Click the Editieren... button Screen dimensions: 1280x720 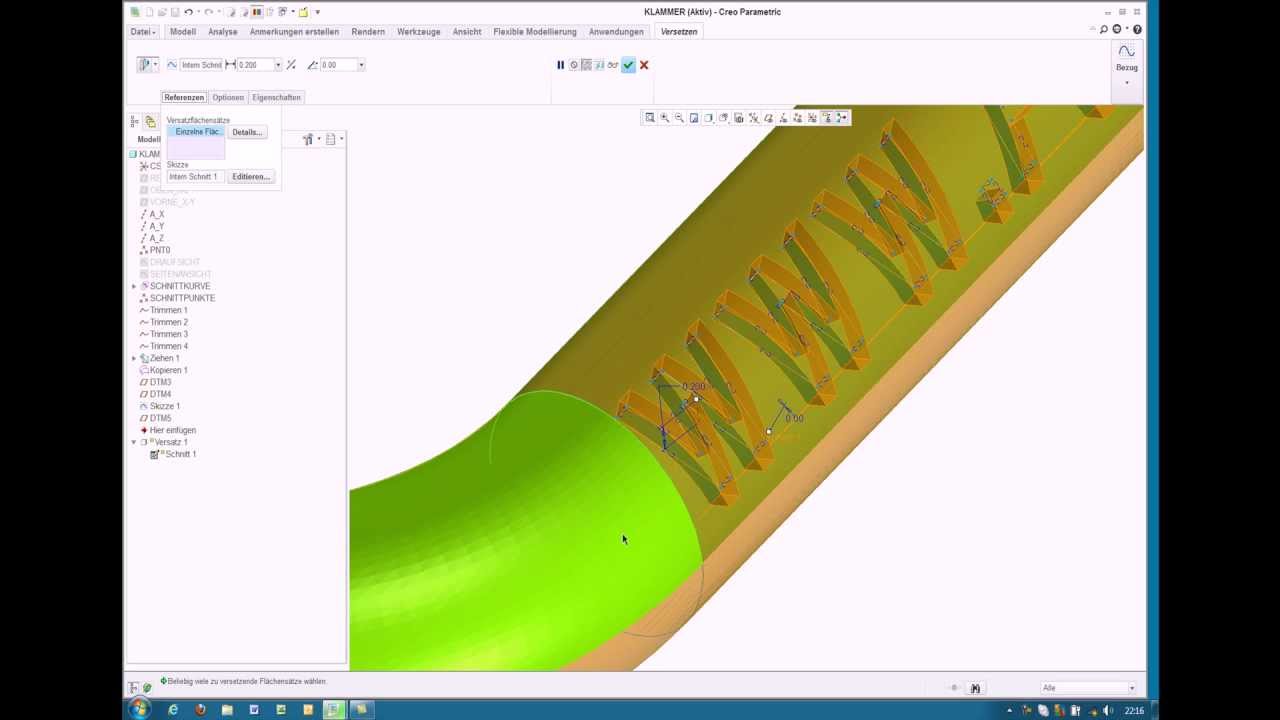250,177
